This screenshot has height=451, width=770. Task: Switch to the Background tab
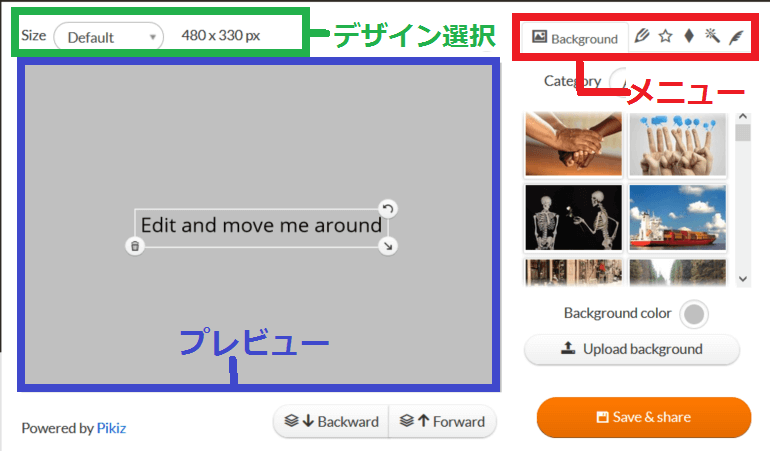pyautogui.click(x=575, y=38)
